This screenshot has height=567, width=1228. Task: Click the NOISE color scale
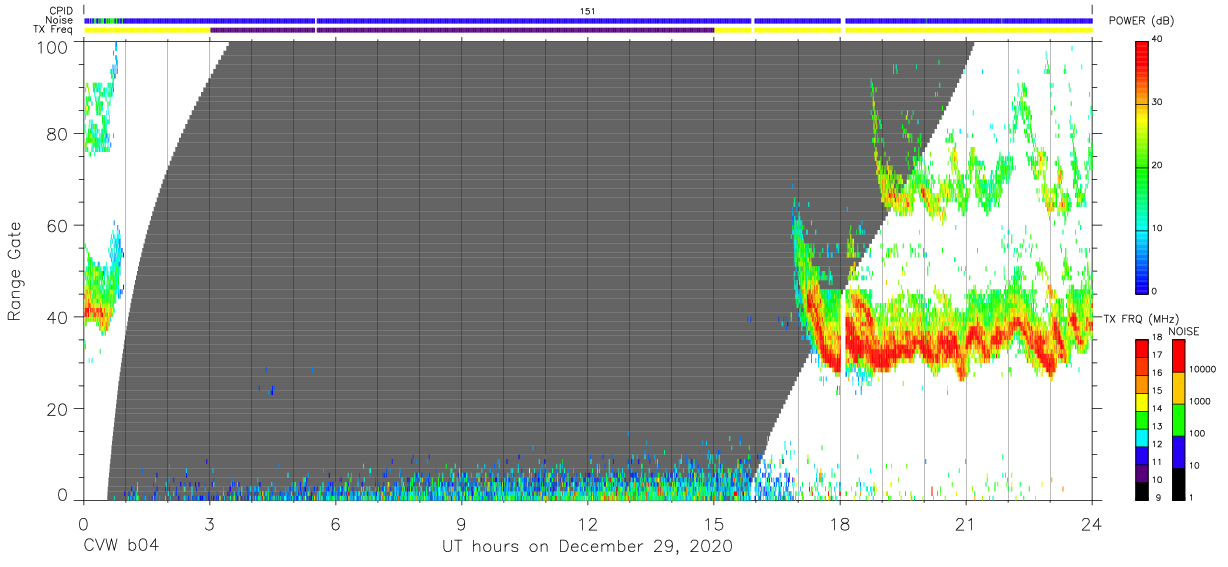(x=1178, y=419)
